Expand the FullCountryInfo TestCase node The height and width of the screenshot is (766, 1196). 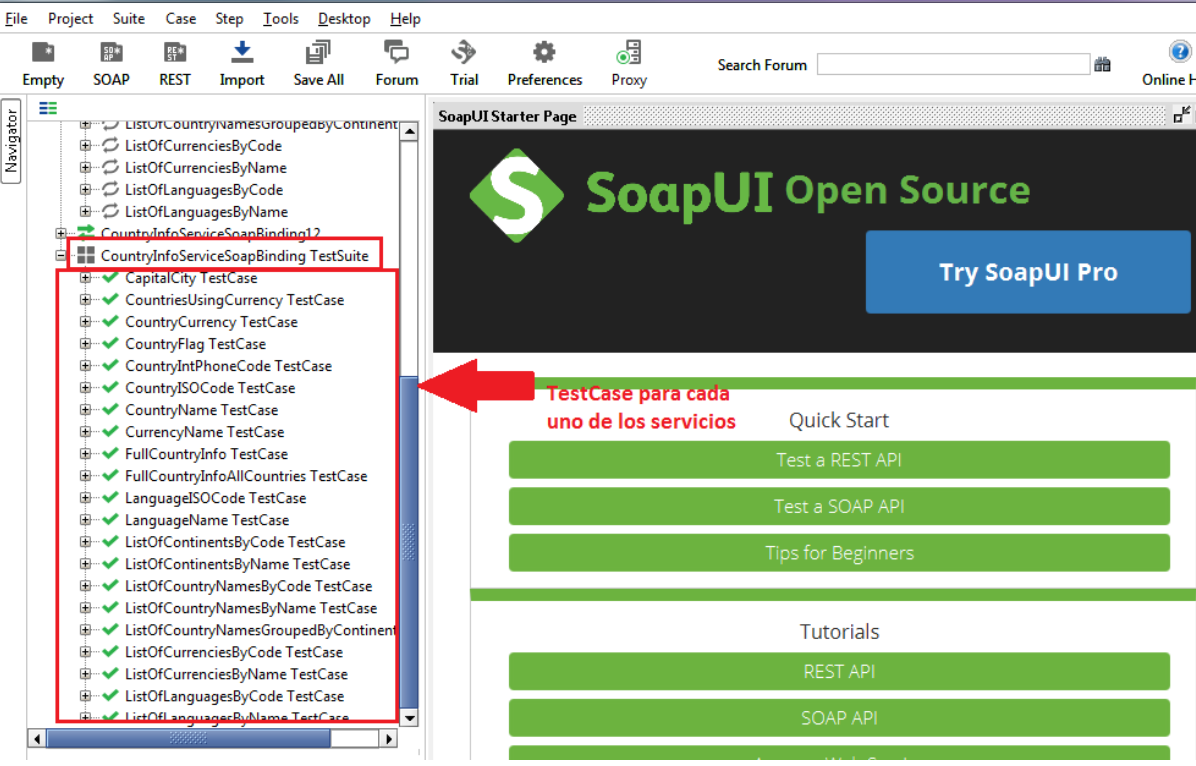click(83, 453)
